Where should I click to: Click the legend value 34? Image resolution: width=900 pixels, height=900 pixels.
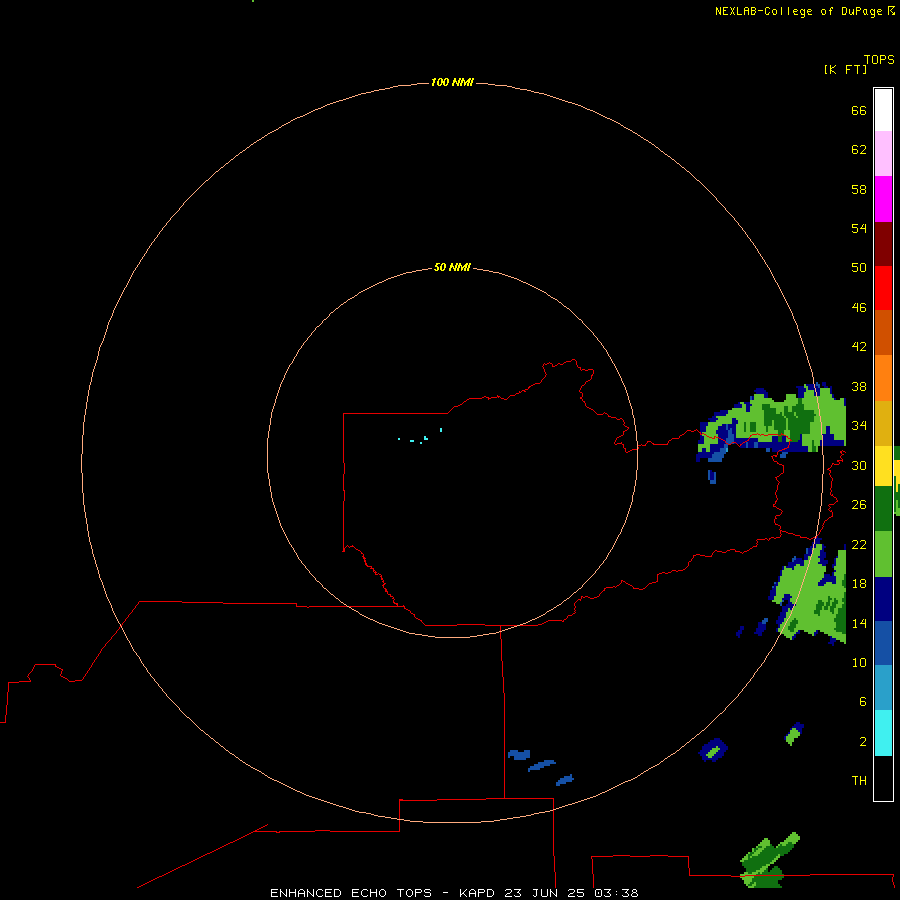click(859, 425)
